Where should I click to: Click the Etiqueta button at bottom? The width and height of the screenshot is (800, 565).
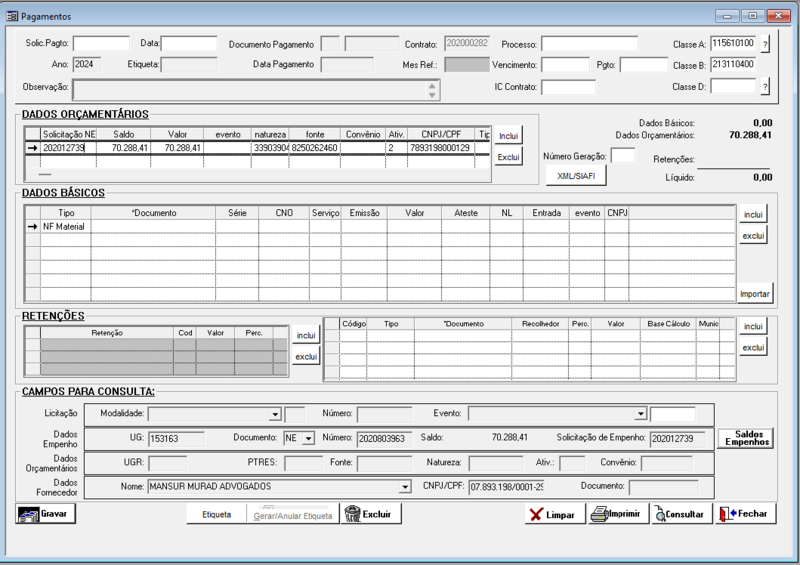point(217,514)
